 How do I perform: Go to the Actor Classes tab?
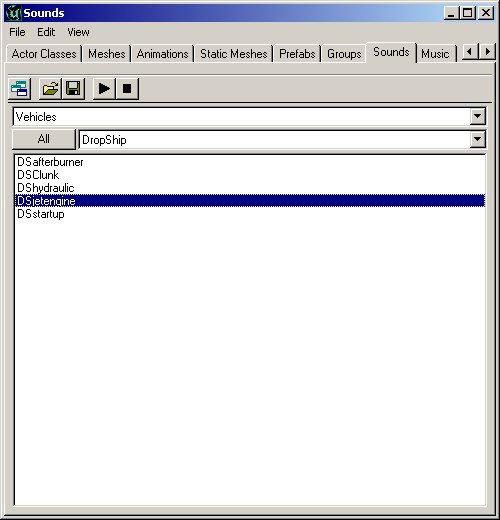(x=44, y=54)
